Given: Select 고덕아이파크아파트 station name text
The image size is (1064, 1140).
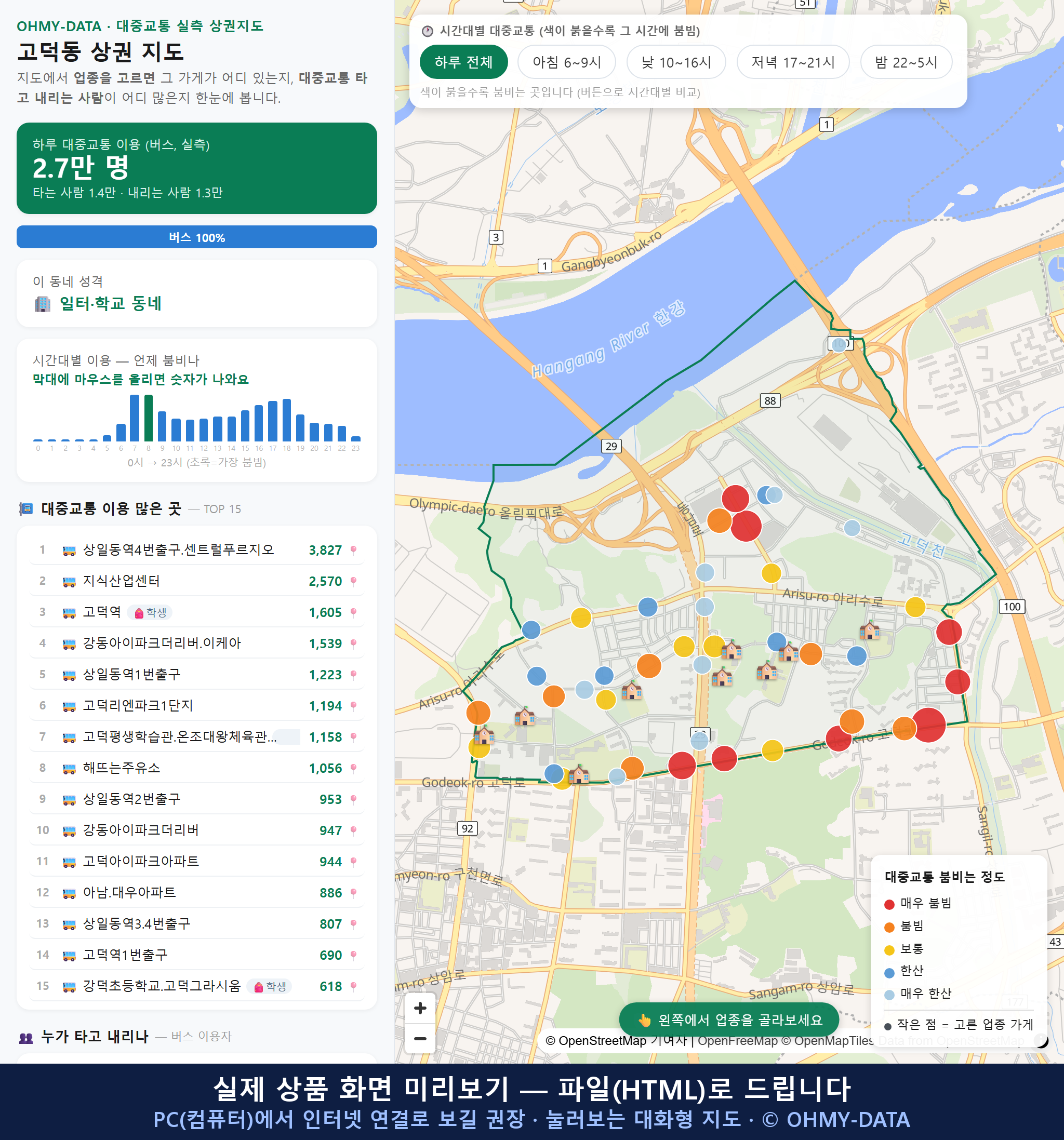Looking at the screenshot, I should (x=141, y=861).
